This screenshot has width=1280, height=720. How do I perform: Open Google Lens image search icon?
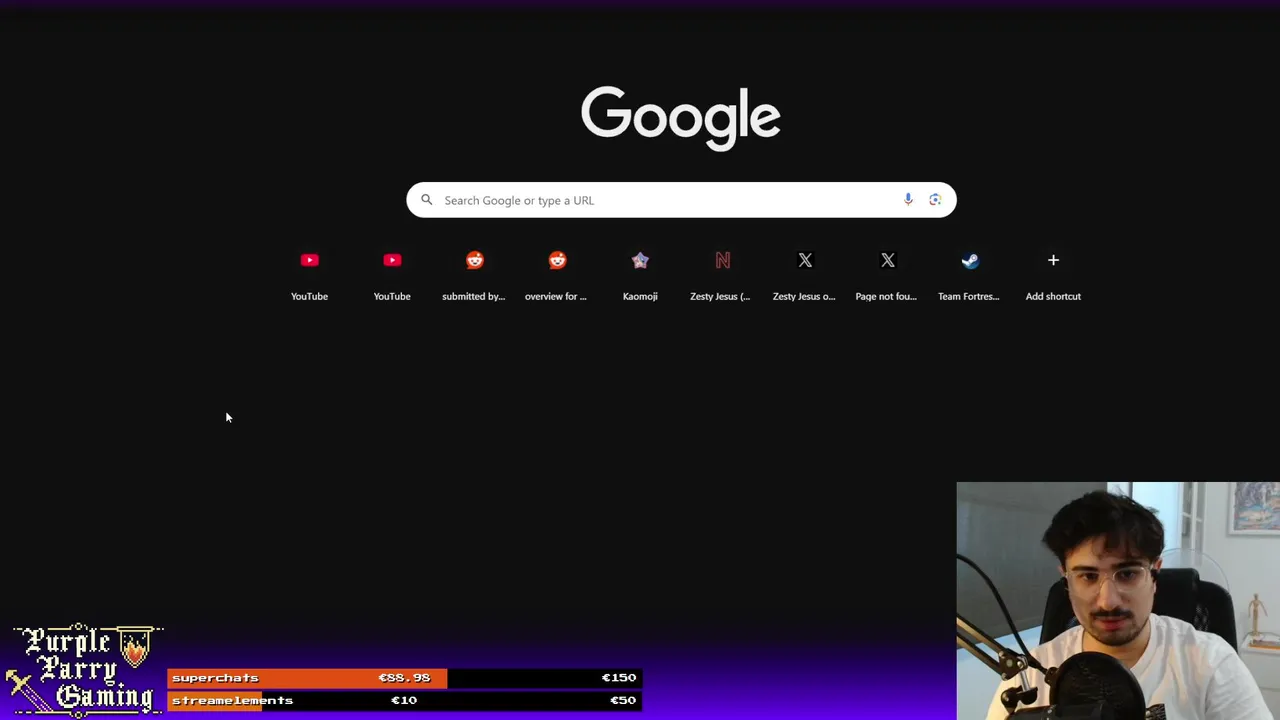935,200
